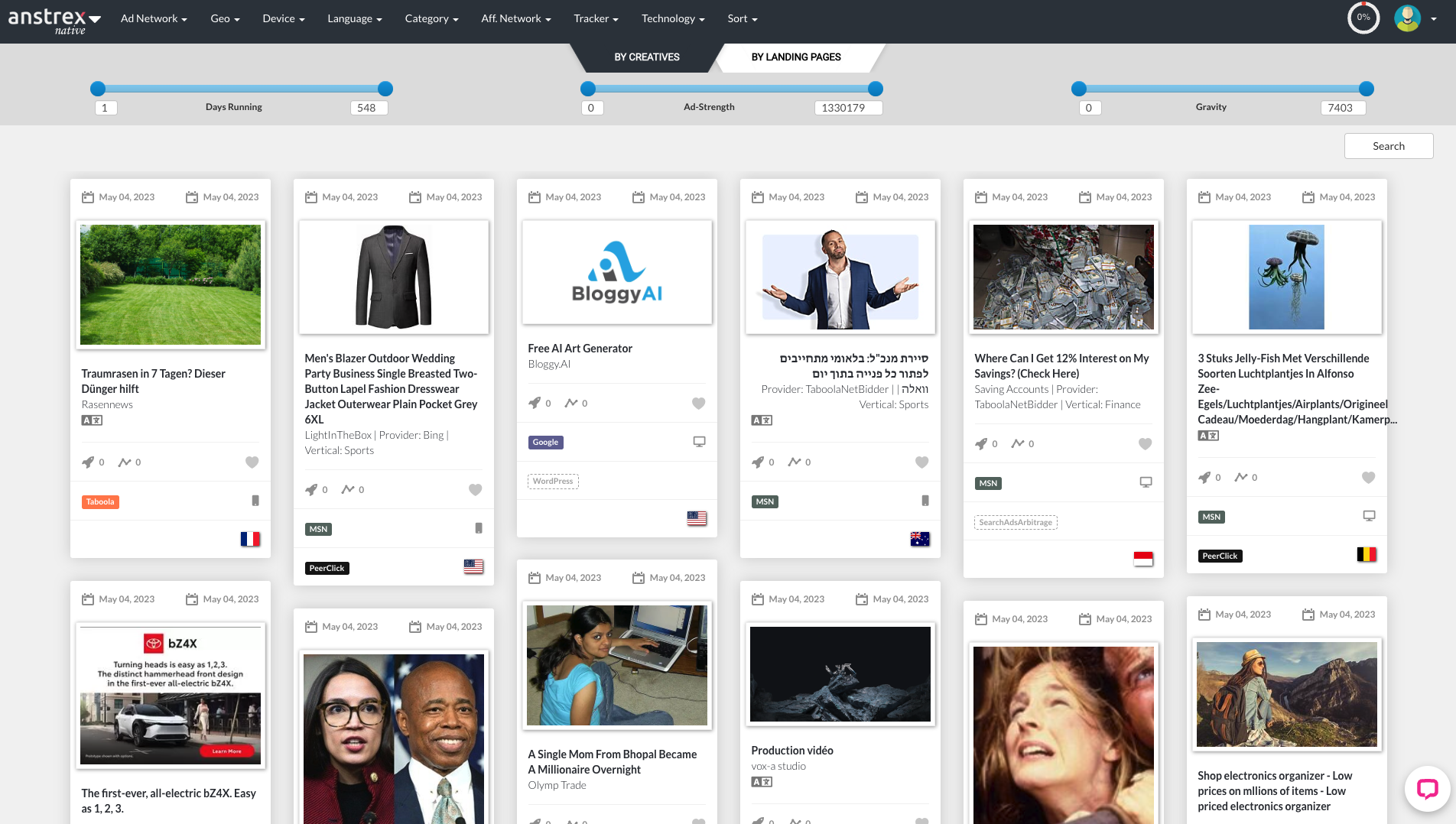Open the Sort dropdown

pyautogui.click(x=741, y=18)
